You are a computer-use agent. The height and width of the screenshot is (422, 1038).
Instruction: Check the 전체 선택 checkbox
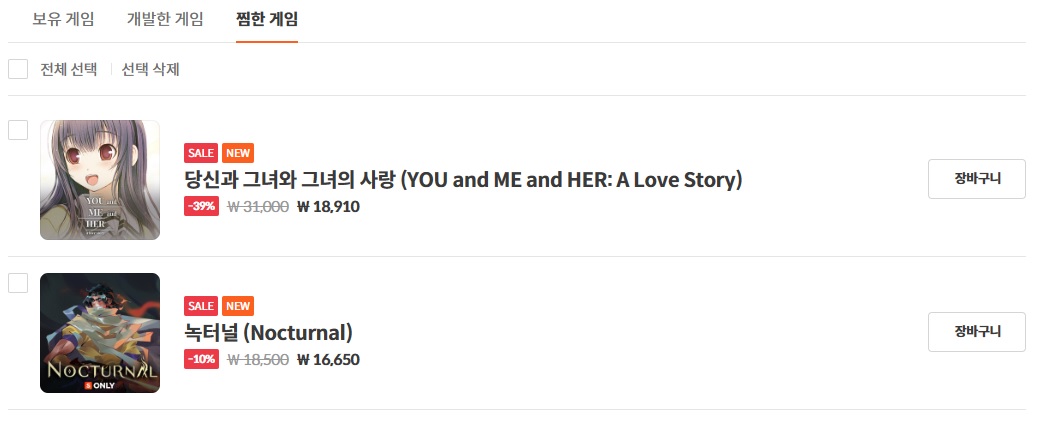point(18,69)
